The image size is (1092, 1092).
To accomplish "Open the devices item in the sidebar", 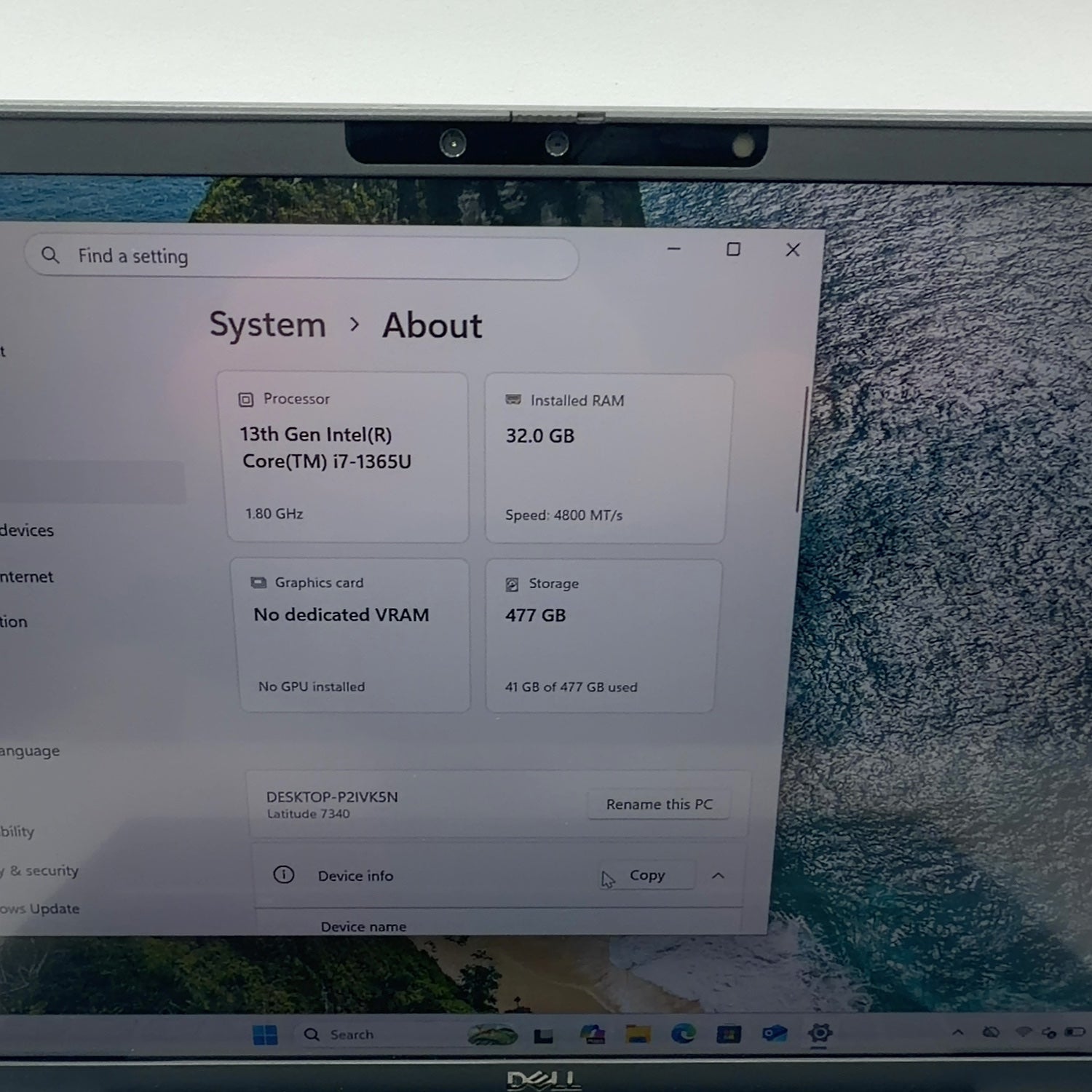I will [27, 531].
